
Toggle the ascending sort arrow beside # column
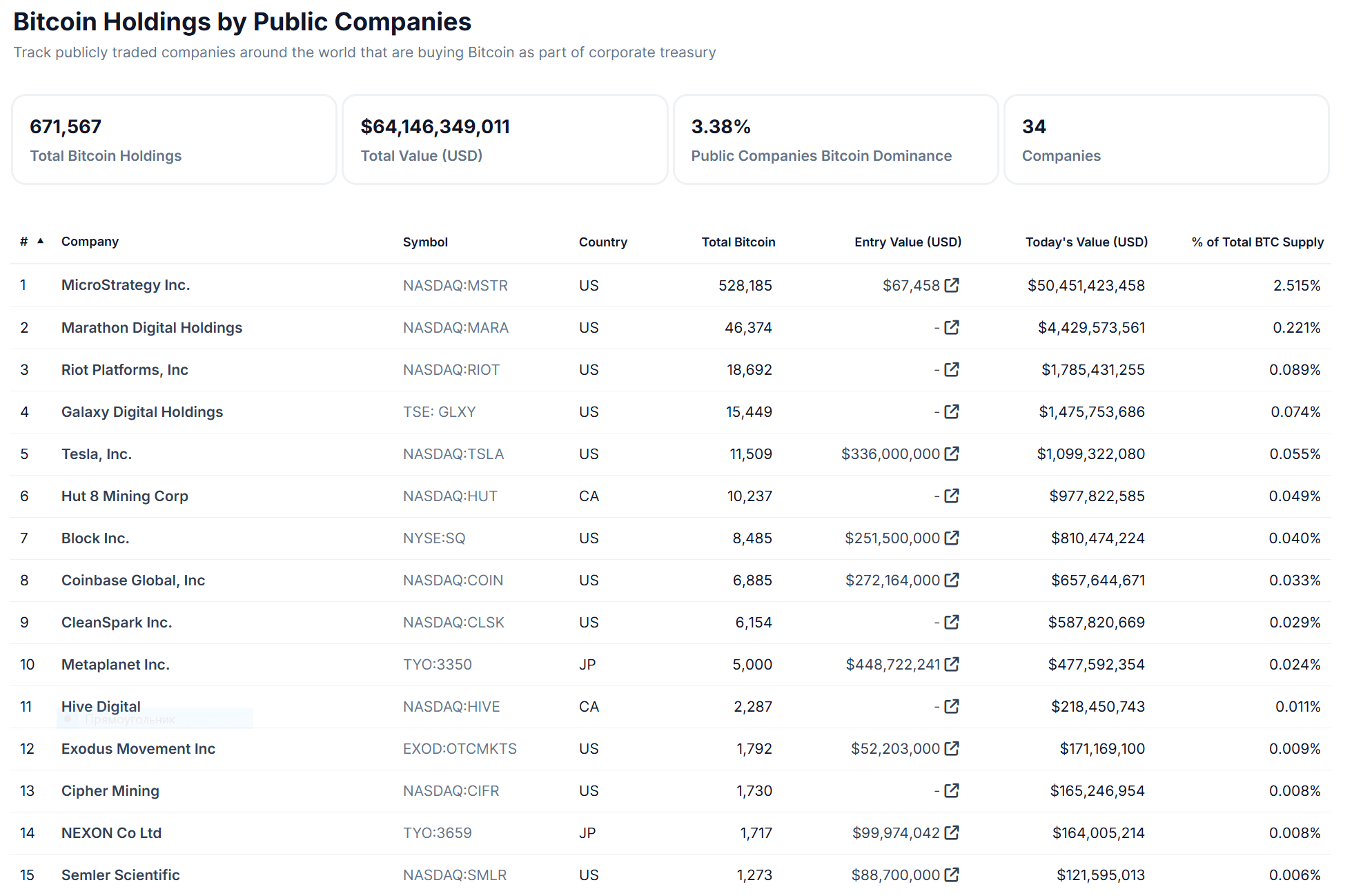(x=41, y=241)
